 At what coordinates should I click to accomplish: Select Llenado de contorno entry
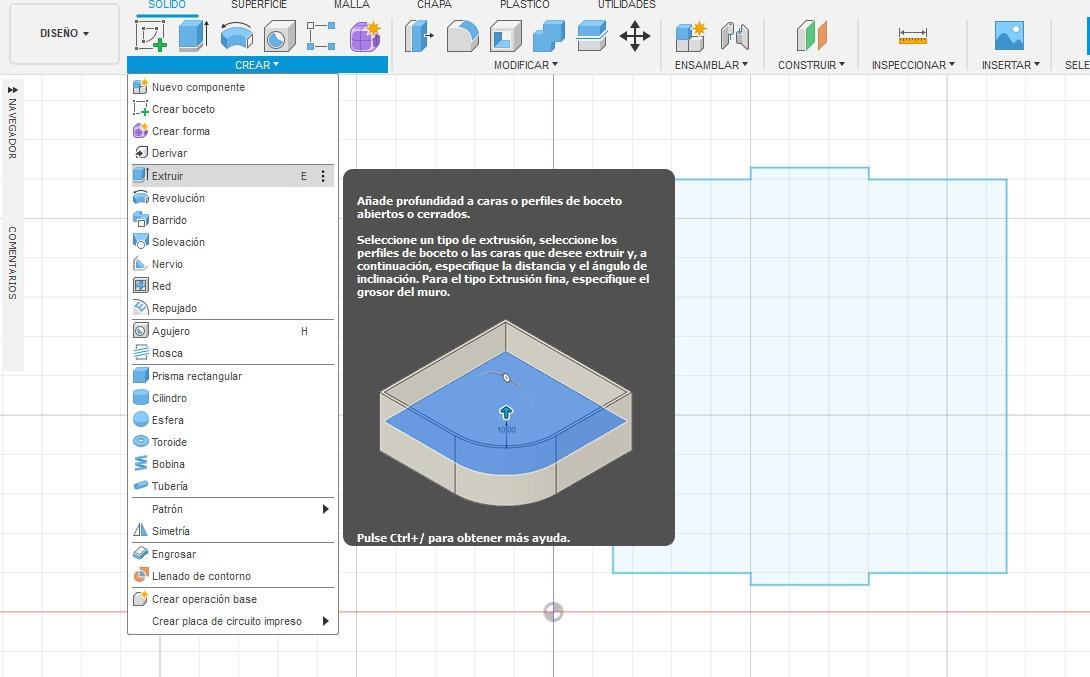[x=233, y=576]
